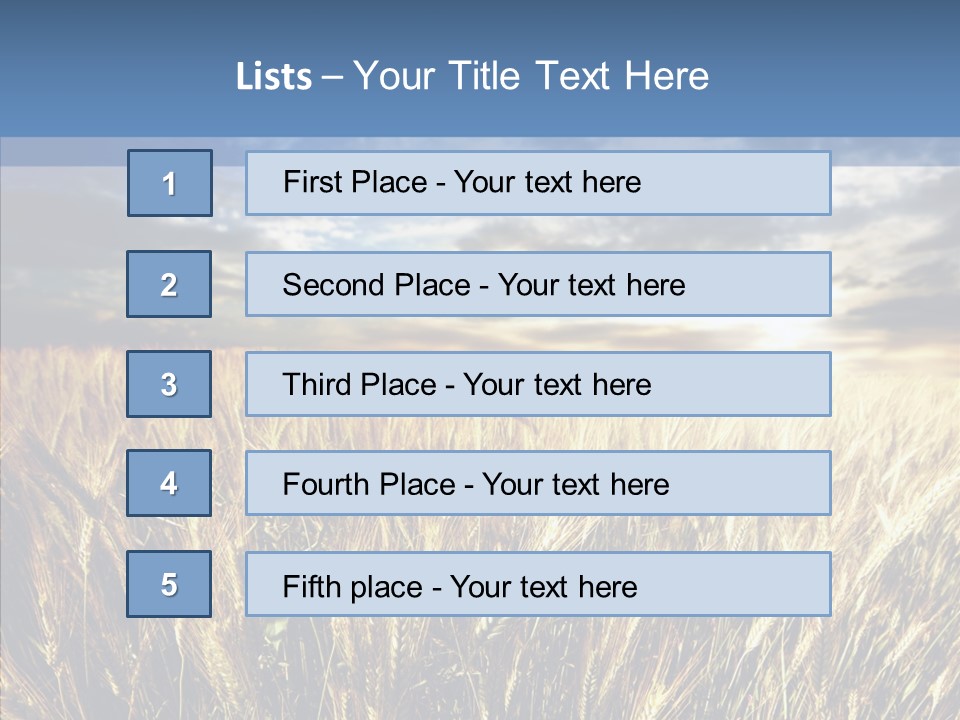Viewport: 960px width, 720px height.
Task: Click the bold word 'Lists' in title
Action: (x=274, y=77)
